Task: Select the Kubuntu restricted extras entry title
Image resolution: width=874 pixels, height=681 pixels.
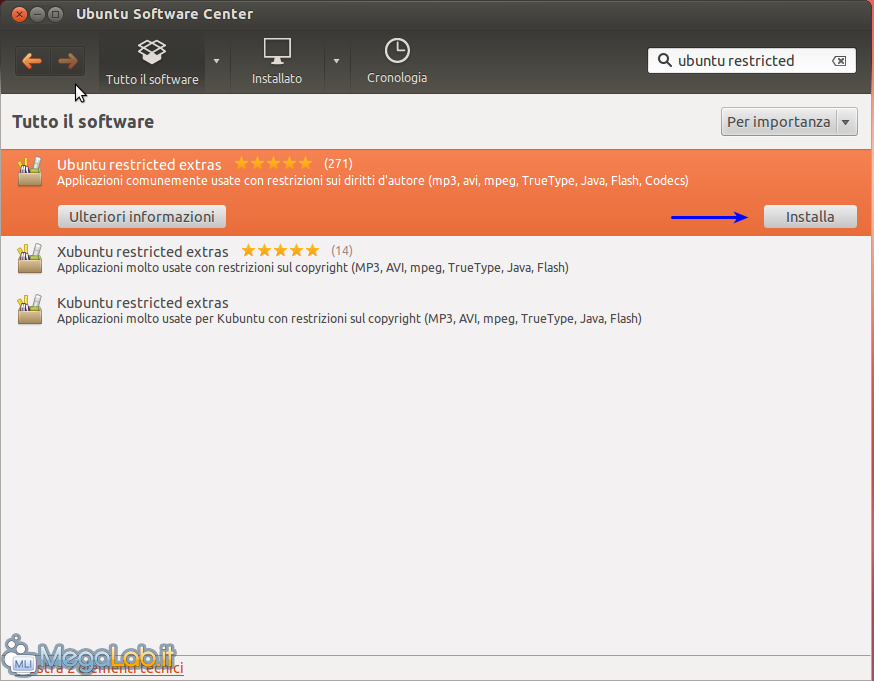Action: 143,303
